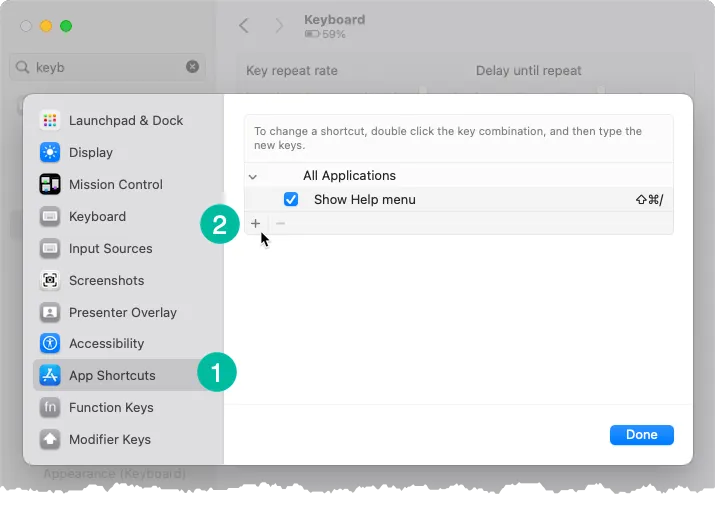
Task: Uncheck the Show Help menu checkbox
Action: [290, 199]
